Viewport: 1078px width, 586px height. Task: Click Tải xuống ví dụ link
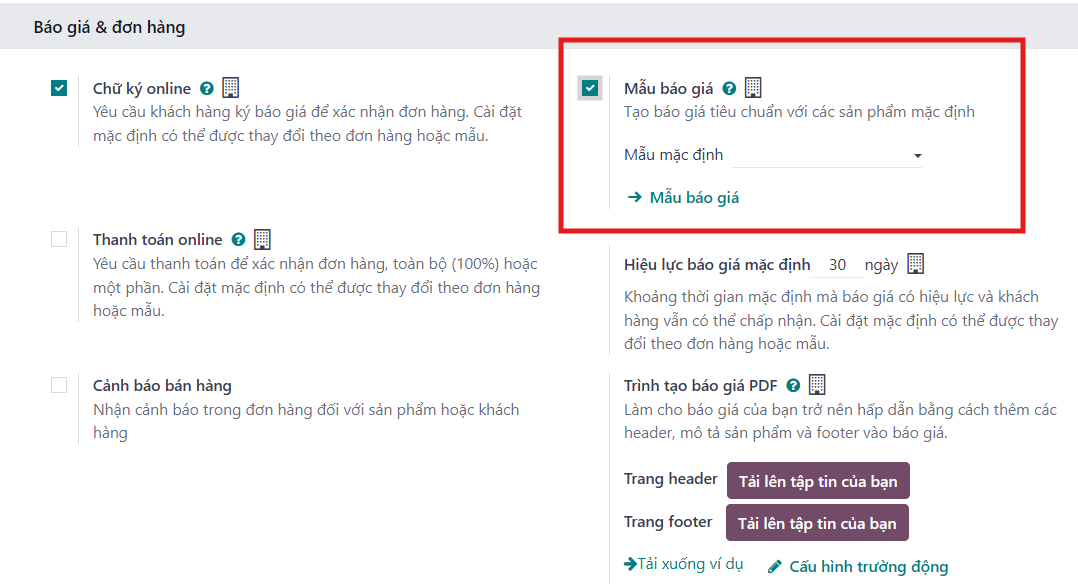tap(683, 564)
